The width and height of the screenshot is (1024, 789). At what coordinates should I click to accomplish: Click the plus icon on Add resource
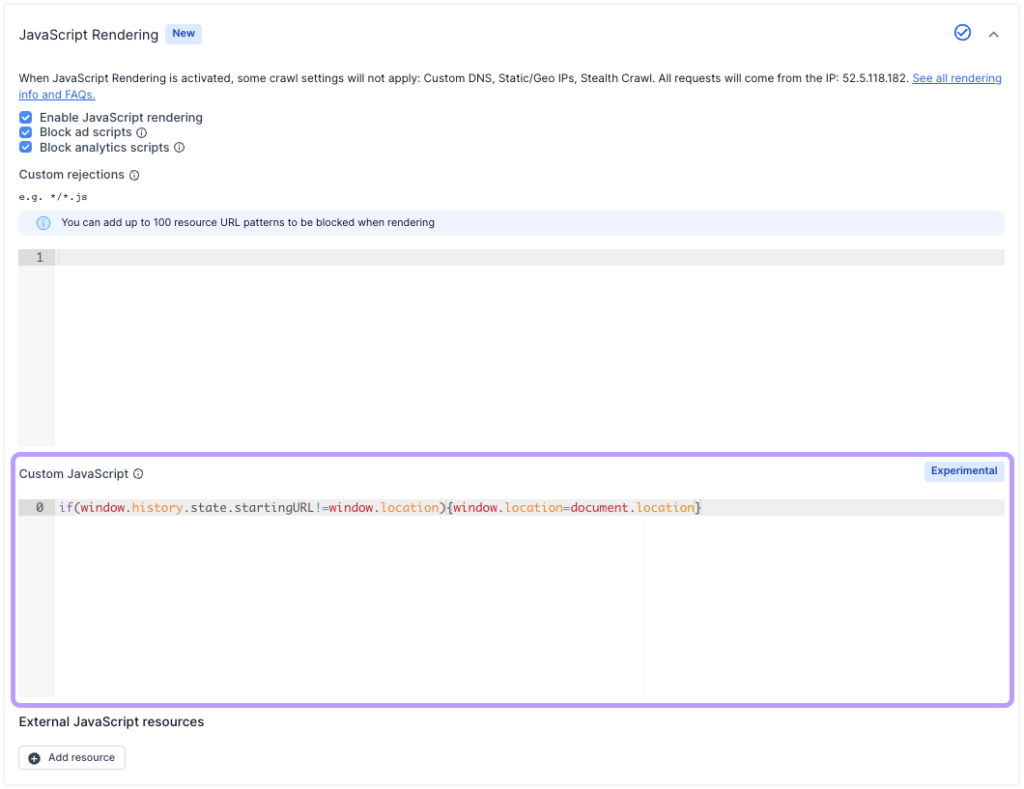(36, 757)
